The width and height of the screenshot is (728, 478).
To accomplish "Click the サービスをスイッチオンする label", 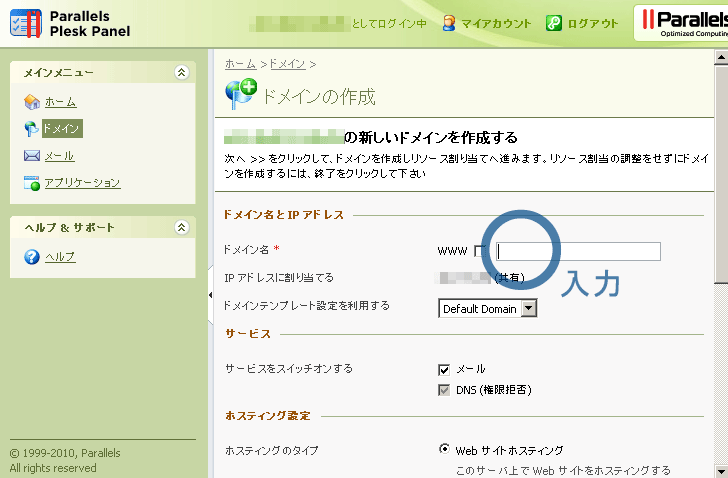I will [289, 368].
